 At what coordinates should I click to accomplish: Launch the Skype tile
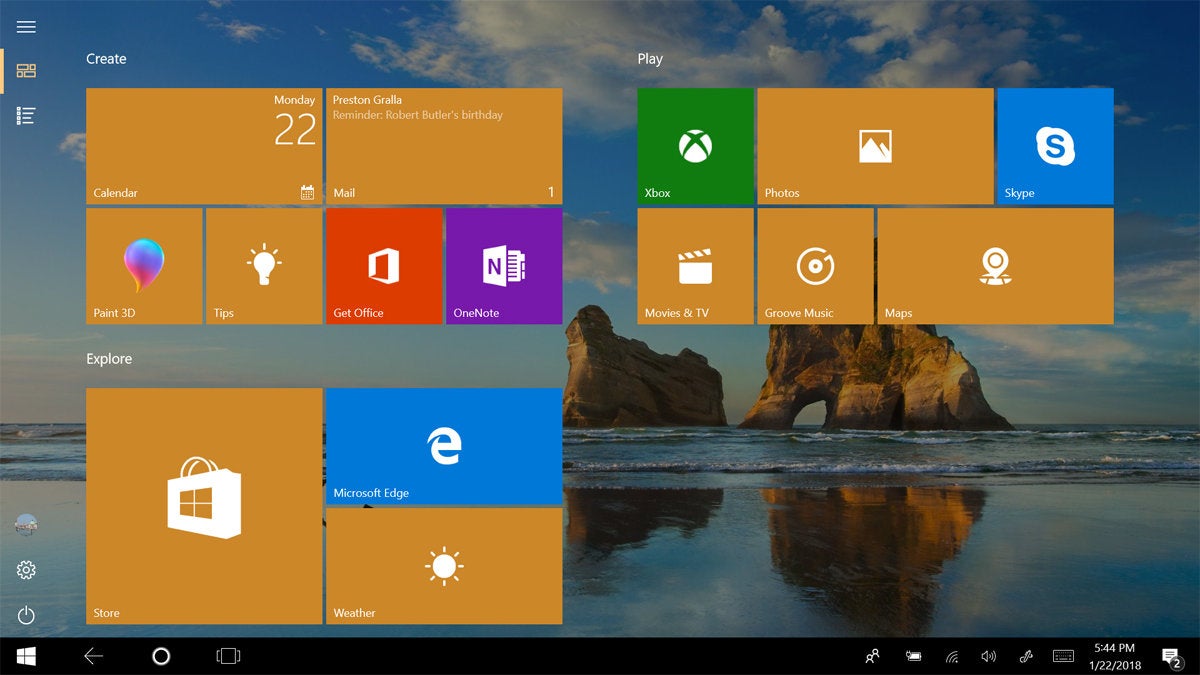coord(1056,146)
